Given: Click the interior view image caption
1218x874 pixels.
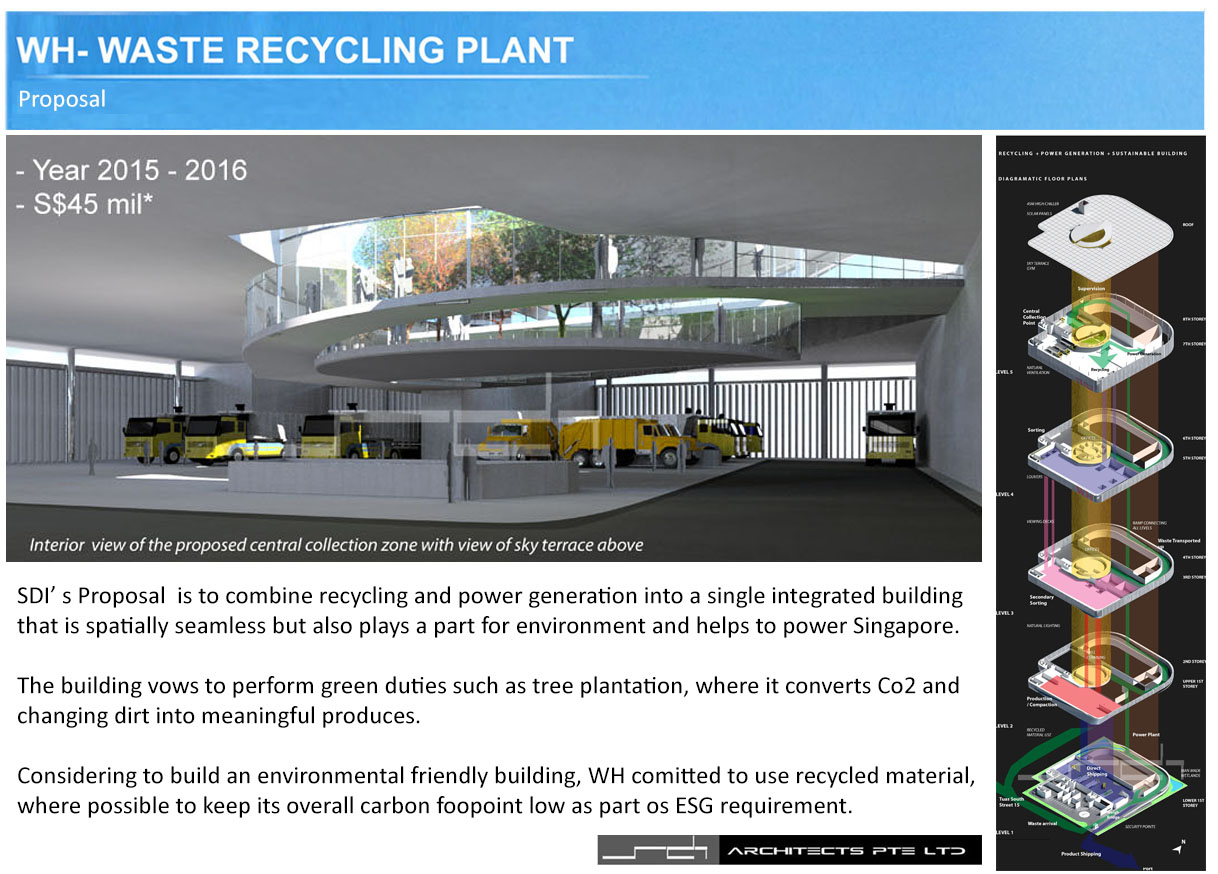Looking at the screenshot, I should click(336, 545).
